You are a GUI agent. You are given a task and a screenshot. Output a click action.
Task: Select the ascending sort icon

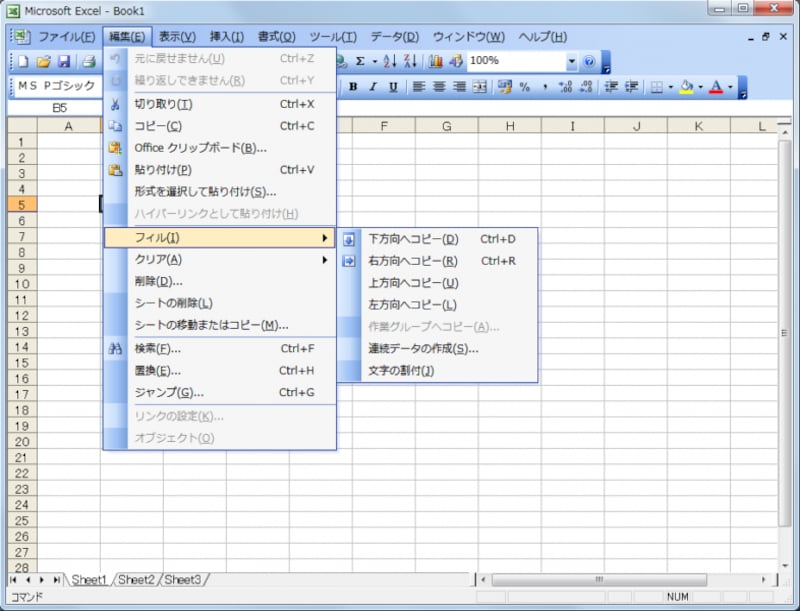pos(392,61)
